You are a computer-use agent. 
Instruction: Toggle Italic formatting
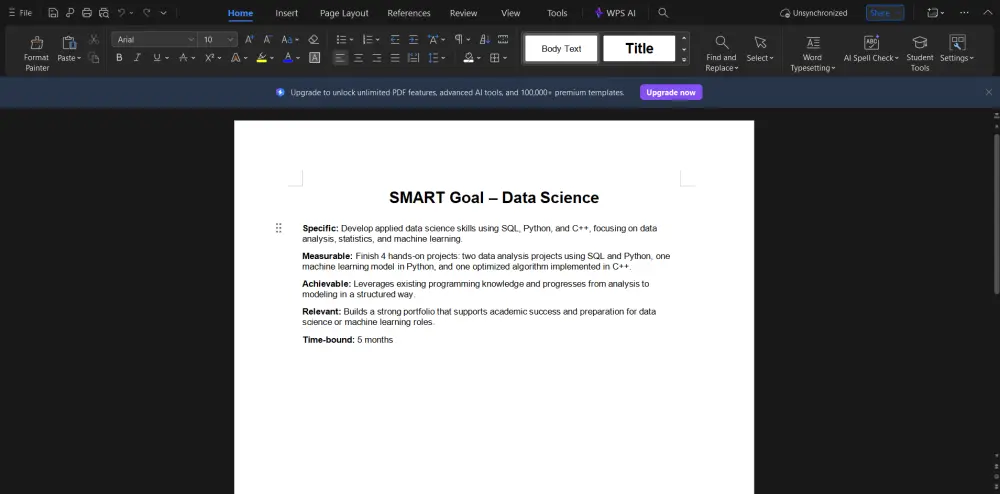point(137,57)
